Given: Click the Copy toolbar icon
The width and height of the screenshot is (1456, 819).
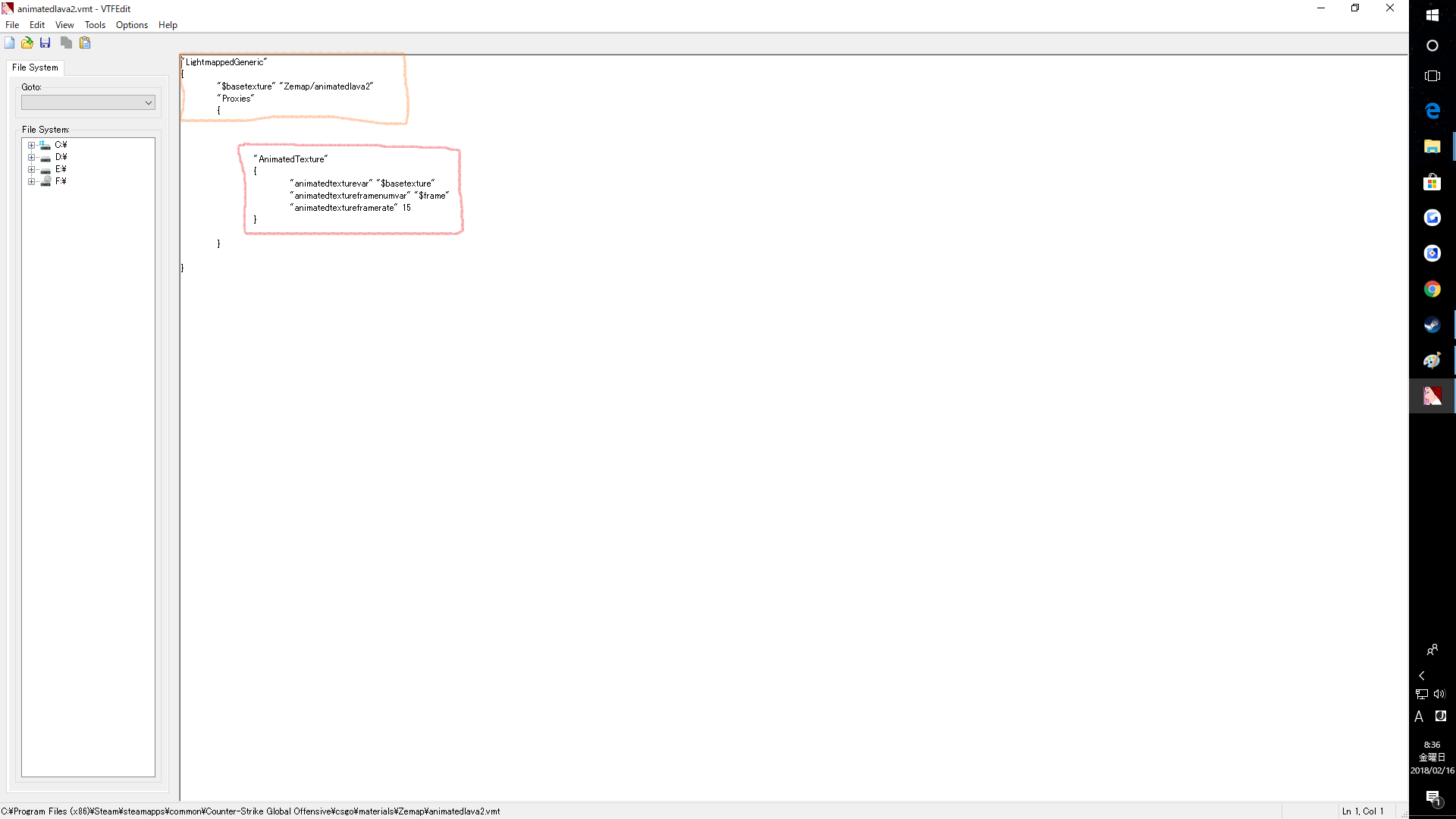Looking at the screenshot, I should coord(66,42).
